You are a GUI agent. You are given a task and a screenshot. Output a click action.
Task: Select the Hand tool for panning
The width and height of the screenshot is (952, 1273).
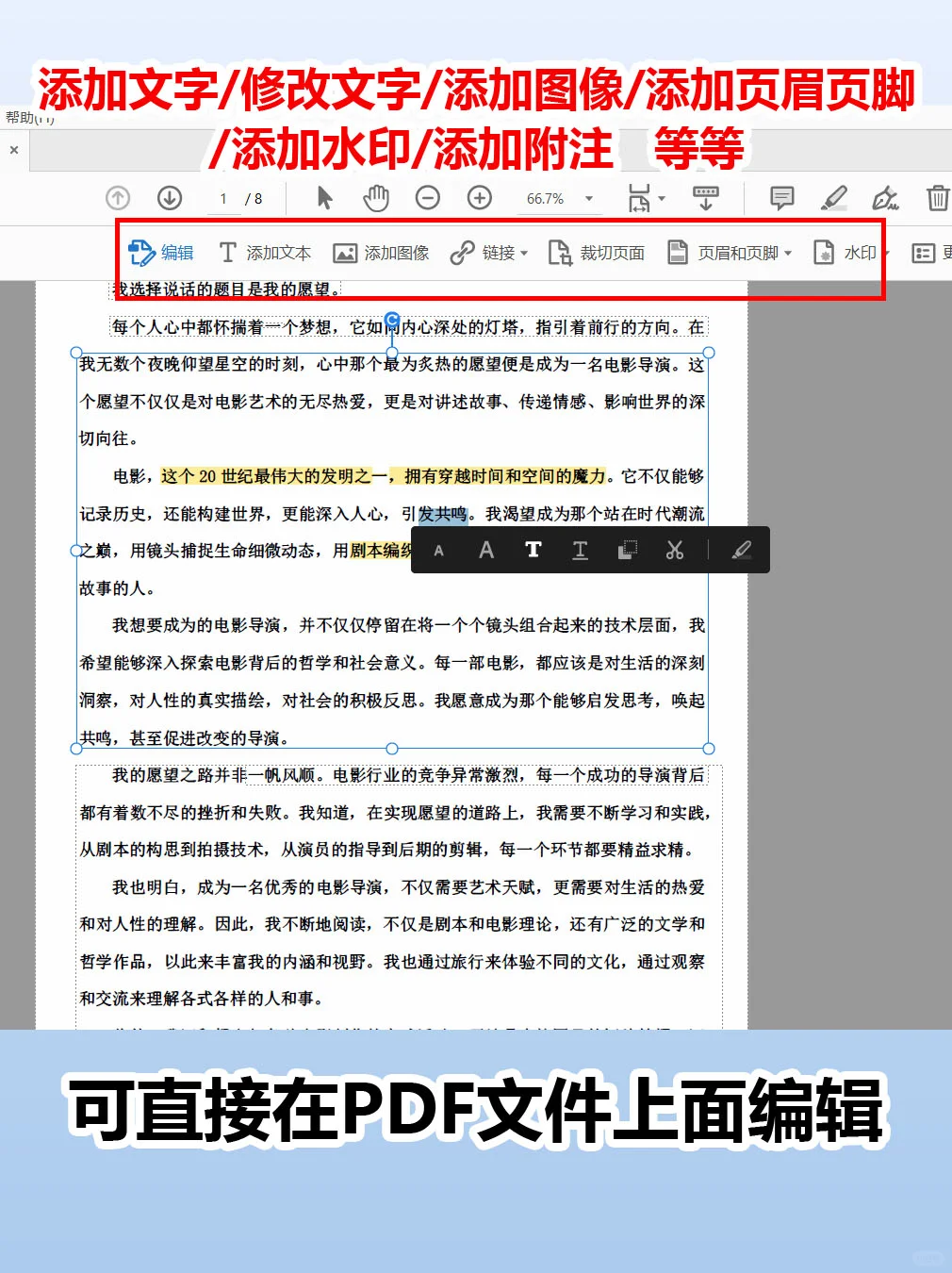(376, 198)
